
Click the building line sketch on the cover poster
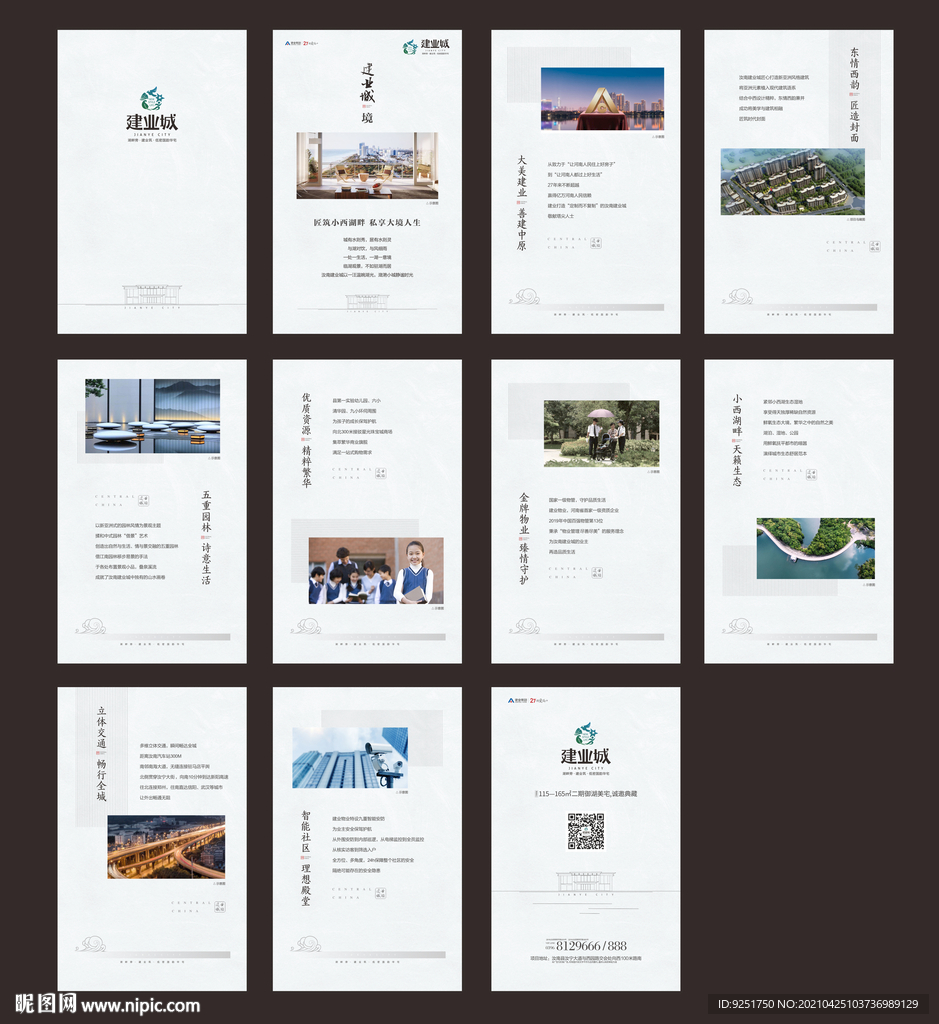pos(152,295)
